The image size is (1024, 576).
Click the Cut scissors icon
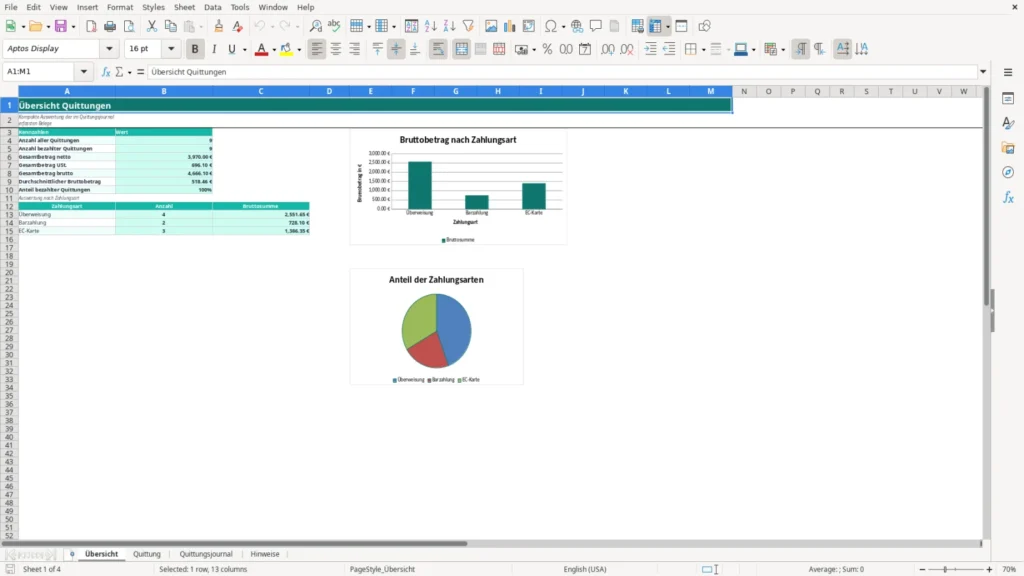(x=152, y=26)
